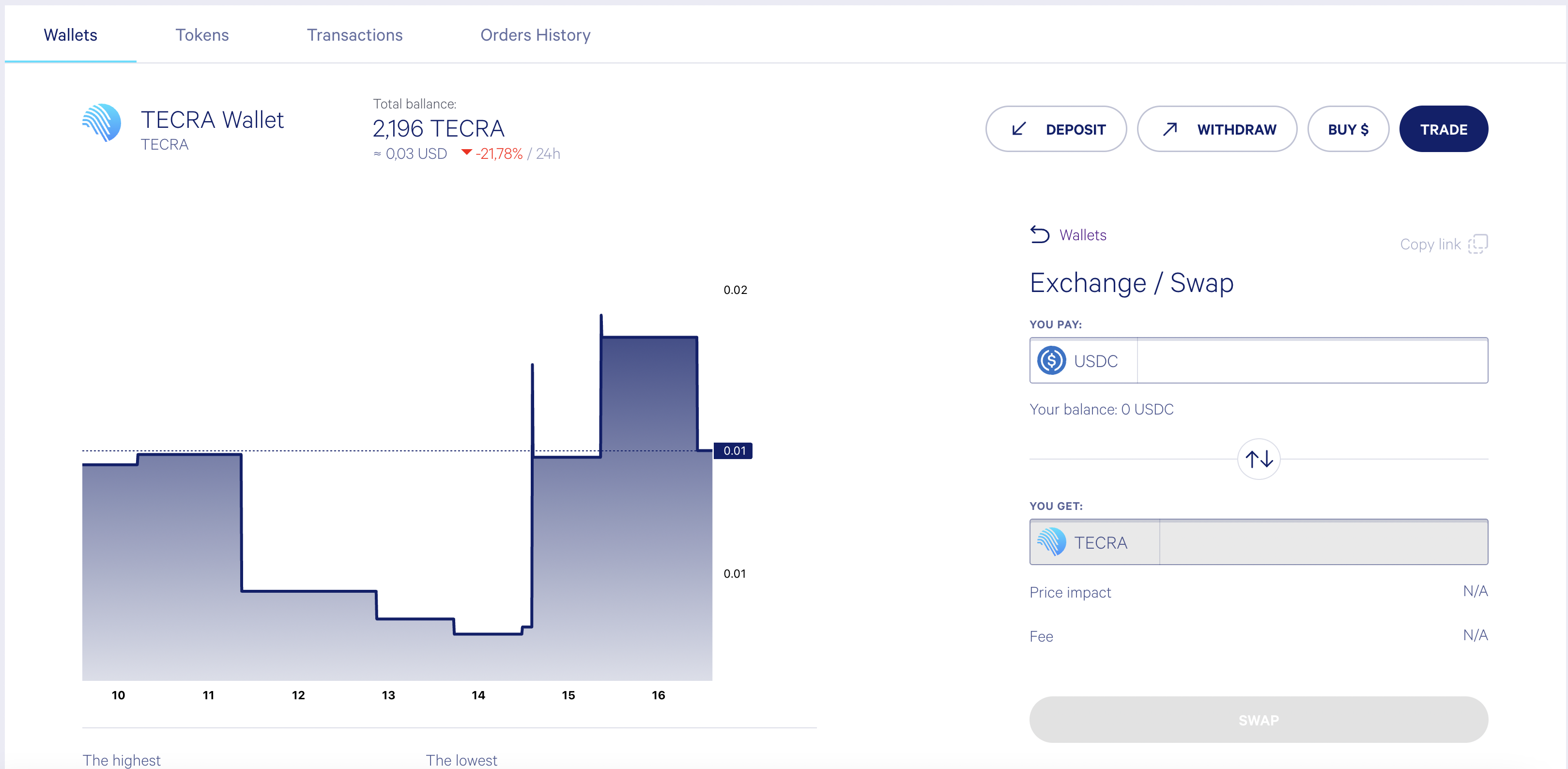Screen dimensions: 1568x769
Task: Open the USDC currency selector
Action: 1083,360
